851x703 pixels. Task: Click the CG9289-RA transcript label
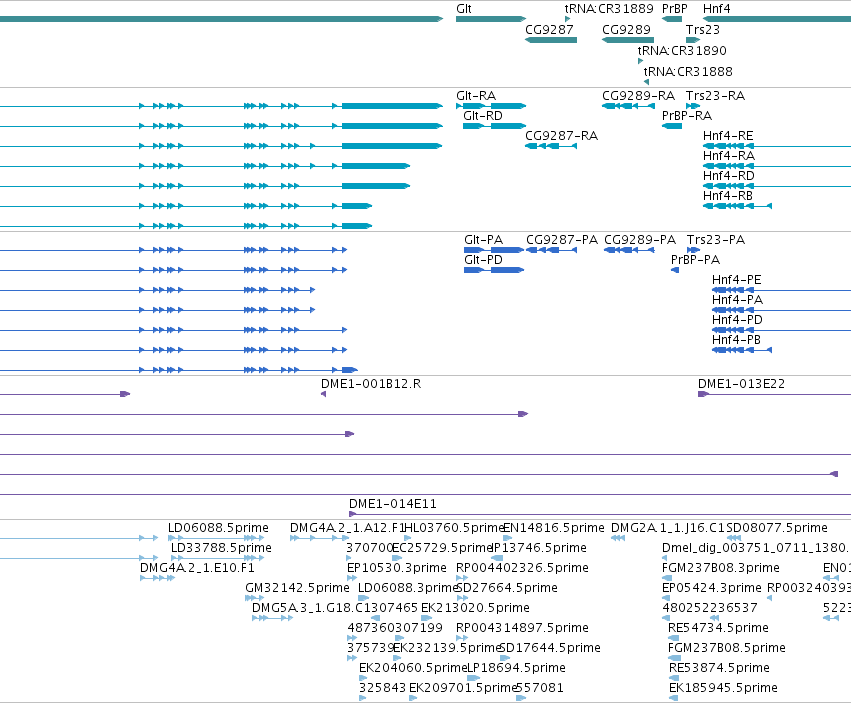(x=638, y=96)
